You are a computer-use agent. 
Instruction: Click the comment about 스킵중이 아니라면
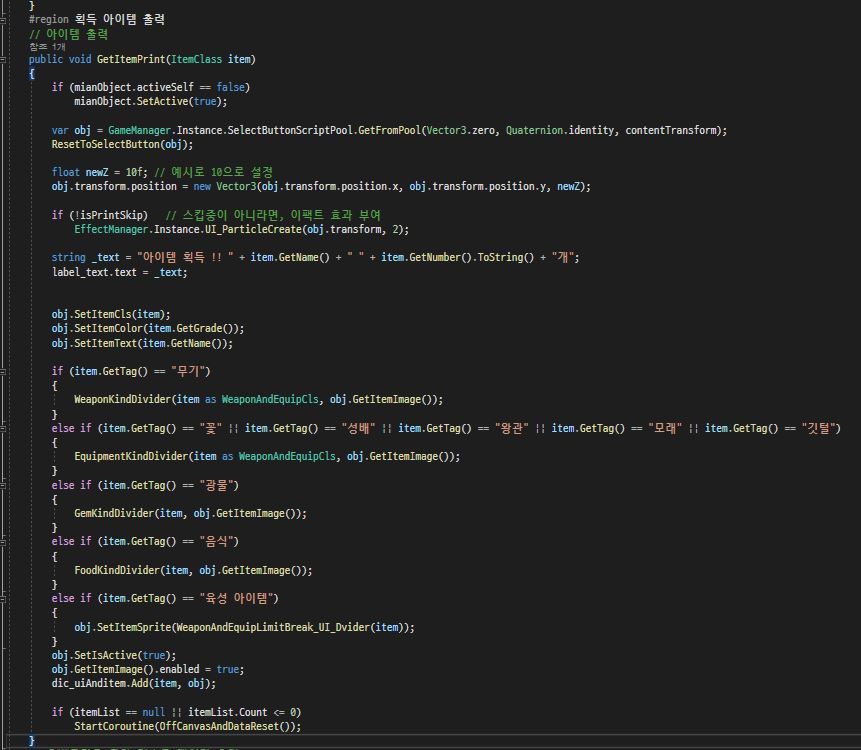click(x=273, y=215)
